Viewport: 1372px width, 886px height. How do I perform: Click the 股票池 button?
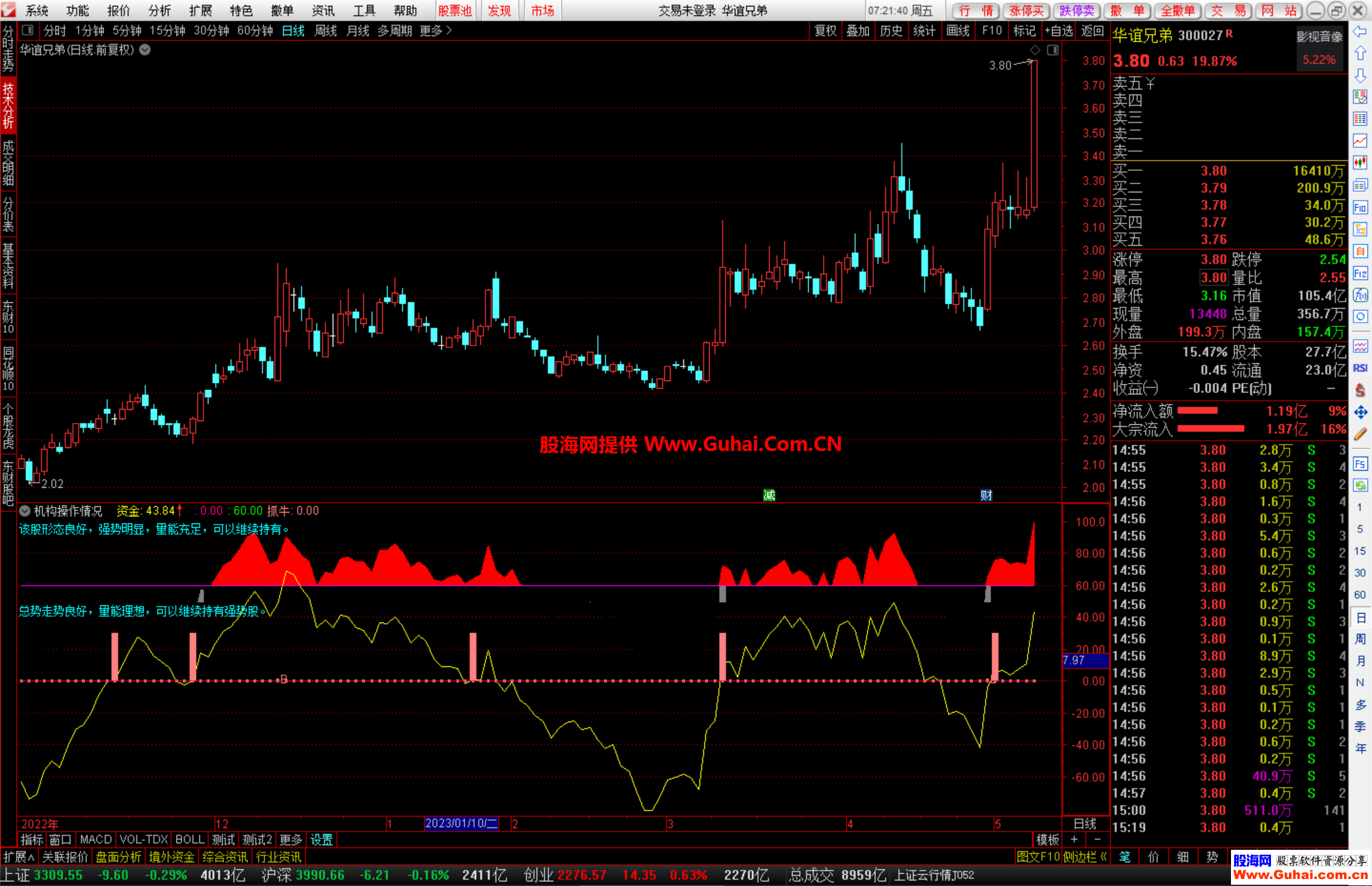point(455,11)
